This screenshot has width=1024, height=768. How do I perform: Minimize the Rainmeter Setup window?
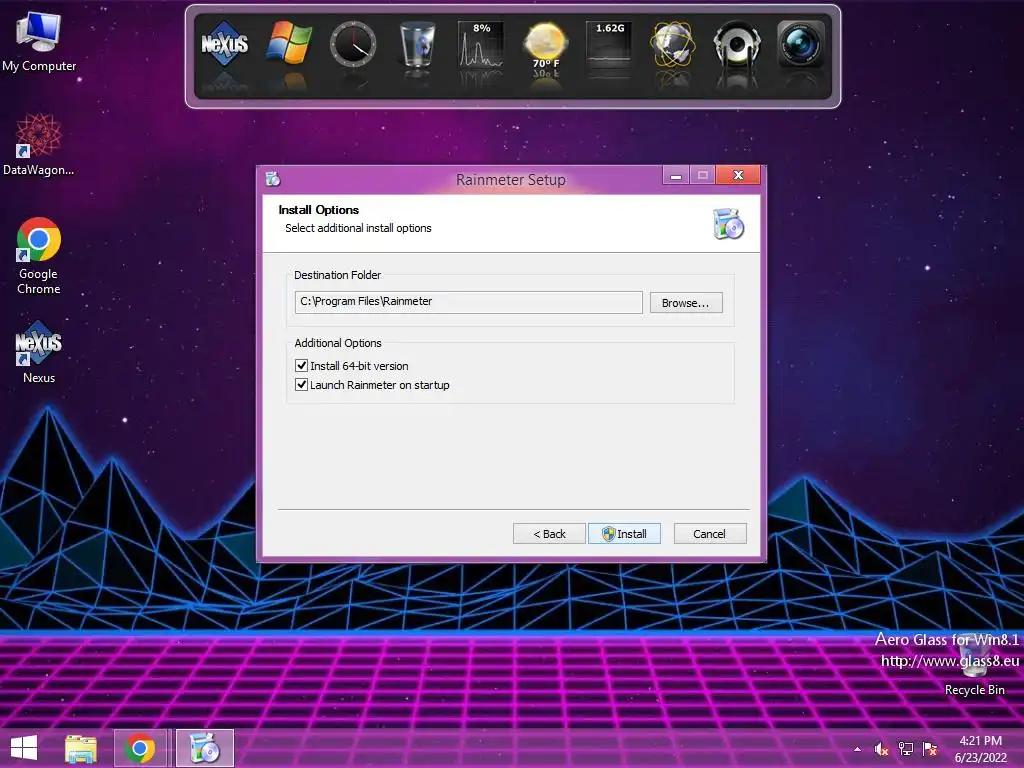676,176
